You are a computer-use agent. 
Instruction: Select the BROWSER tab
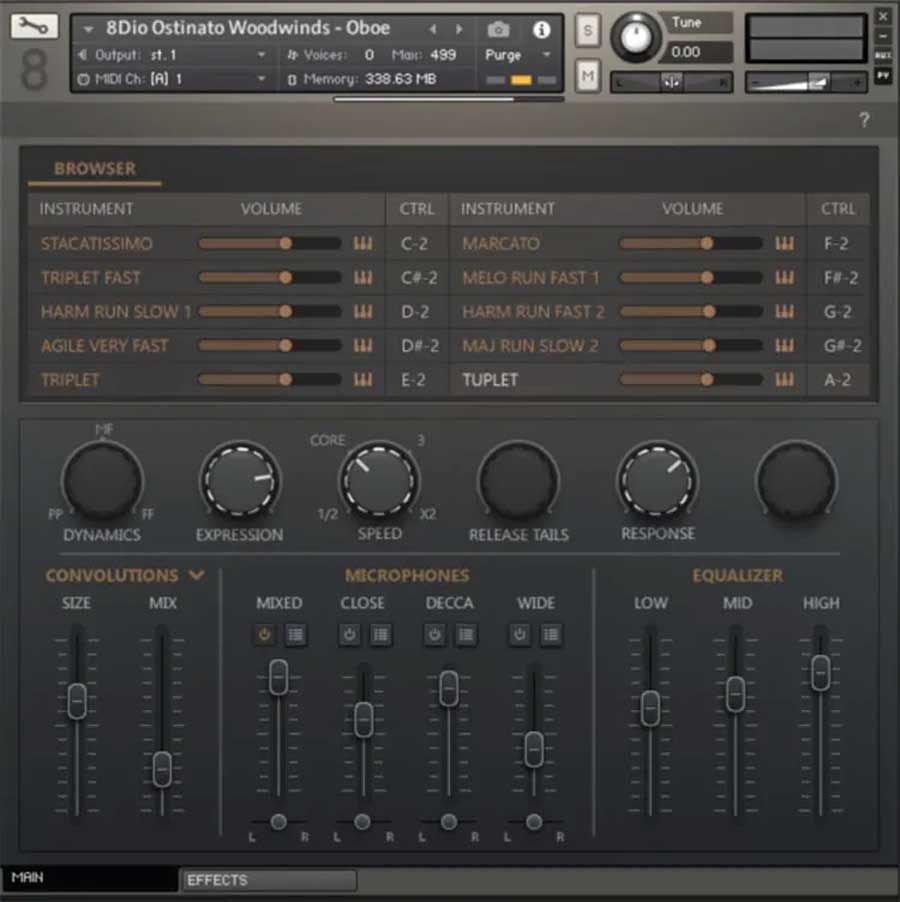95,169
